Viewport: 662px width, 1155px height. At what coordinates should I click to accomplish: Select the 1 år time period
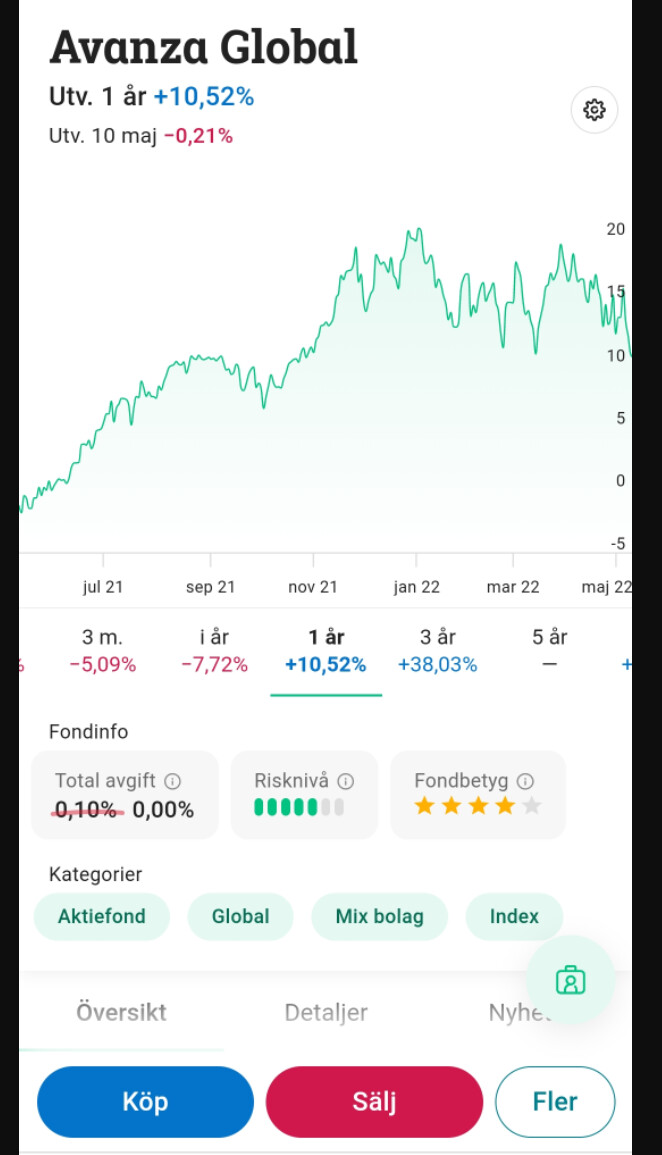pyautogui.click(x=326, y=651)
